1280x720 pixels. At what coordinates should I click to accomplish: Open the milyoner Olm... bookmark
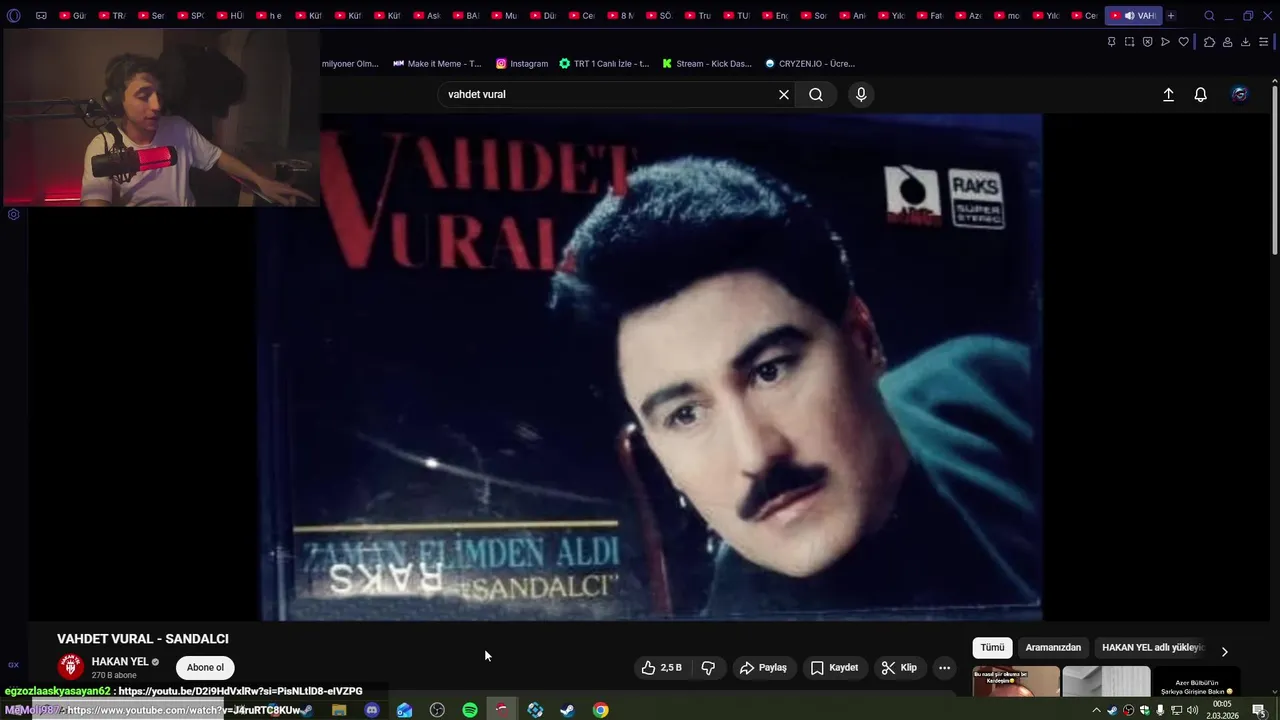(350, 63)
